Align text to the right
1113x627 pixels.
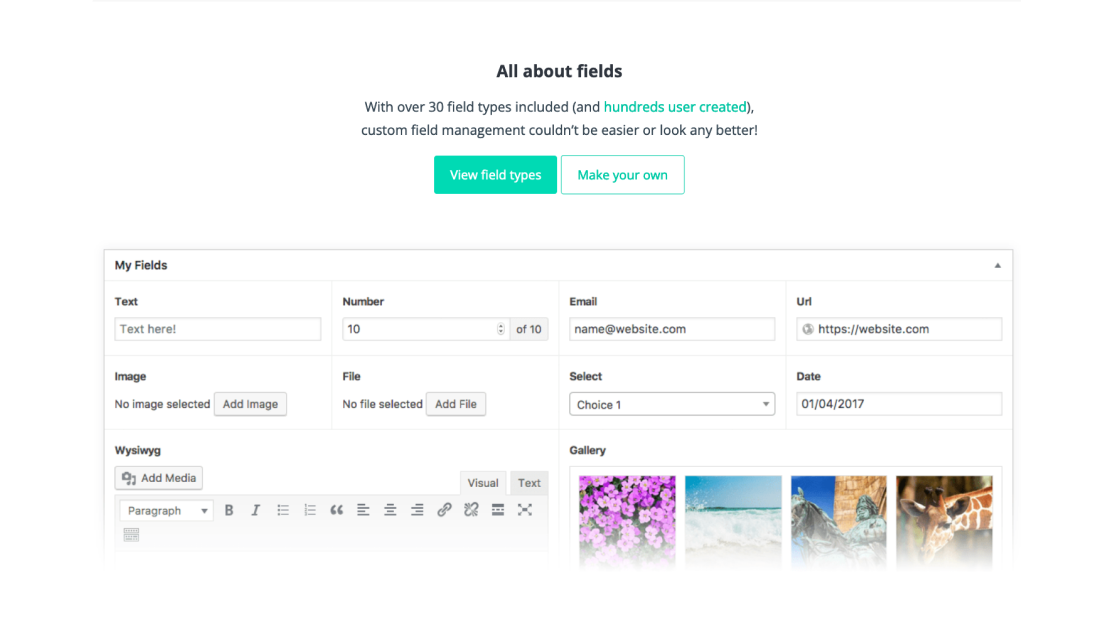417,509
